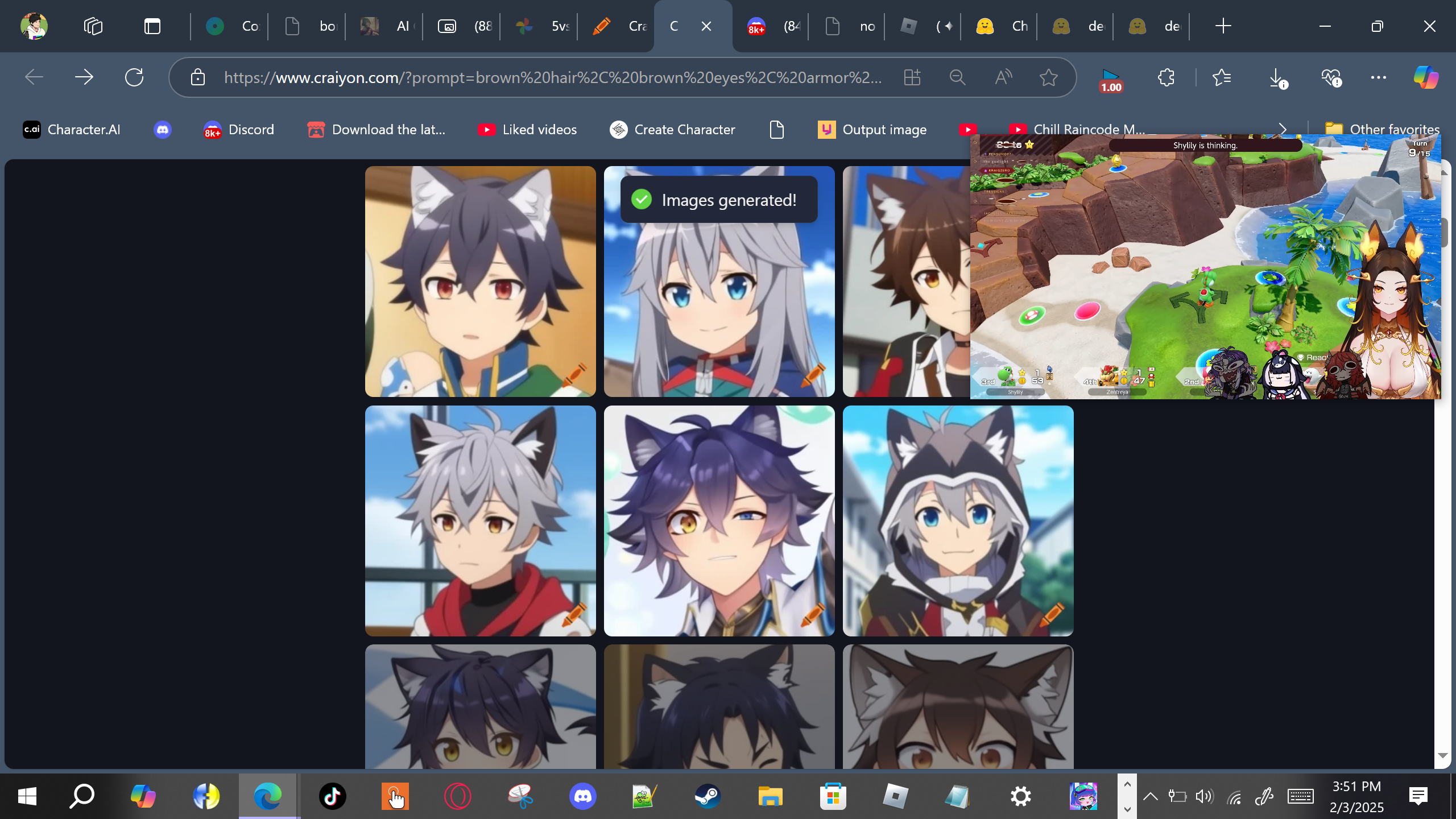Open the Create Character bookmark
Screen dimensions: 1456x819
672,130
